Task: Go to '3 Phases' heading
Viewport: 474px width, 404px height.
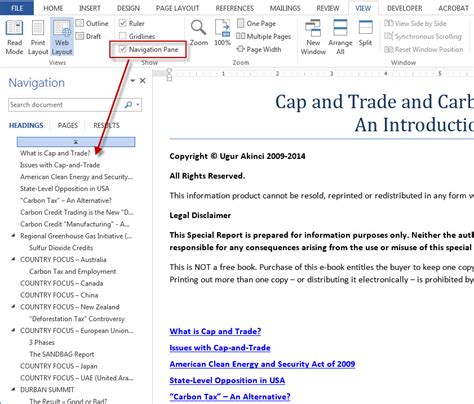Action: tap(42, 342)
